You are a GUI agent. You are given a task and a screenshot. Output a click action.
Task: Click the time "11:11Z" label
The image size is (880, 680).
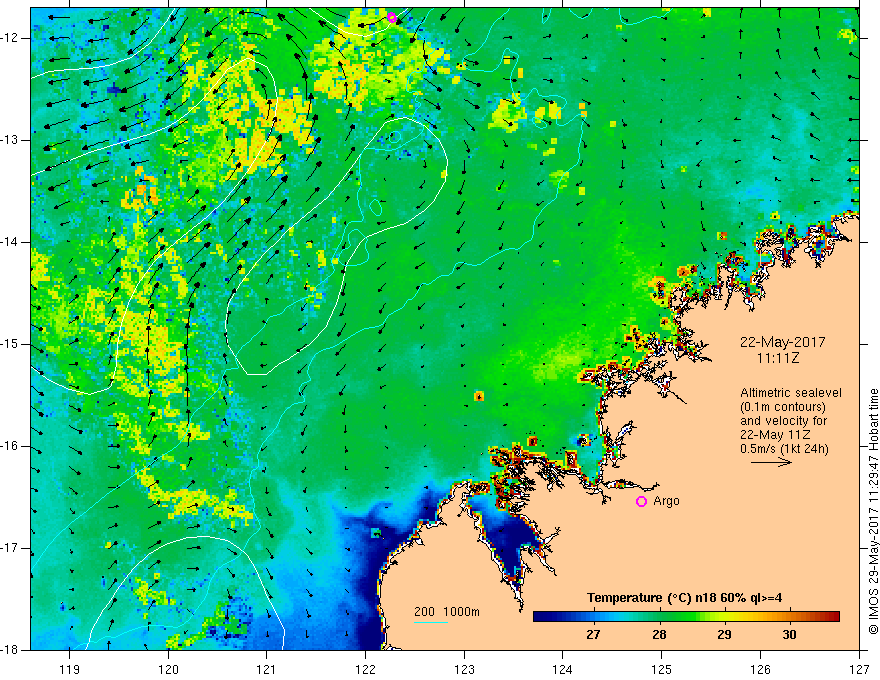pyautogui.click(x=777, y=358)
